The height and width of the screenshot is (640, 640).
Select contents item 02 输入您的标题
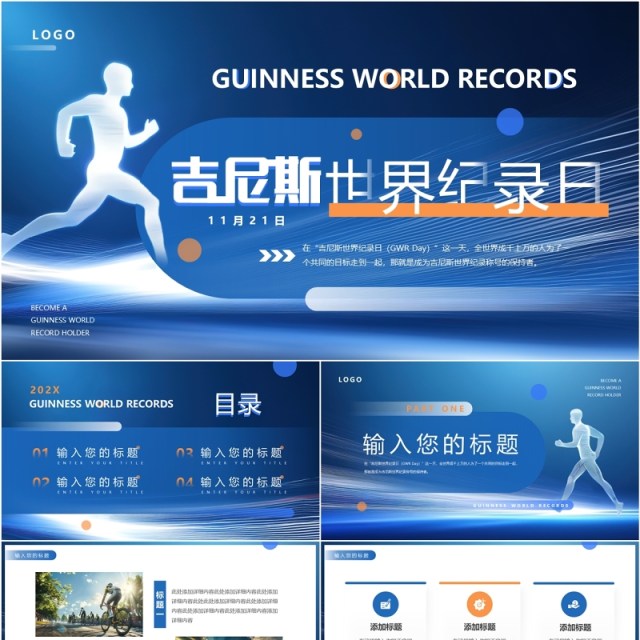(88, 484)
